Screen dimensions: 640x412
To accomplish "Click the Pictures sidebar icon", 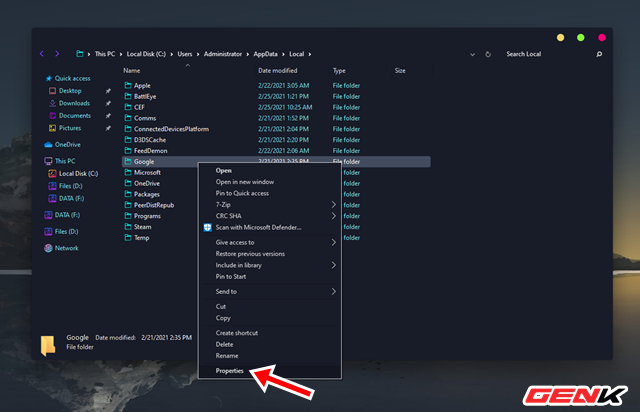I will pos(52,128).
